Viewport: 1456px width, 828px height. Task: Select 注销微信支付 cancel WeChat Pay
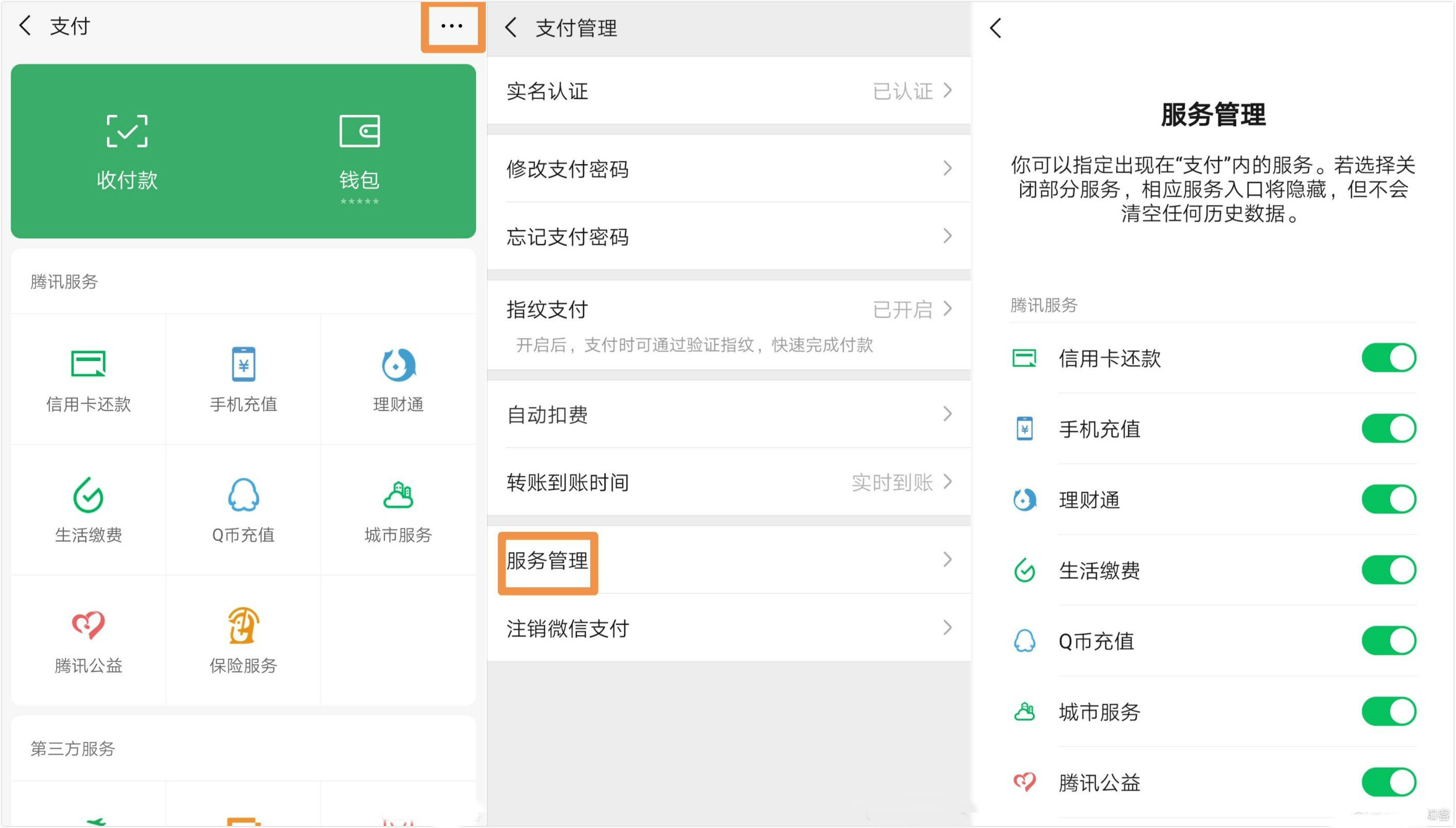tap(727, 628)
